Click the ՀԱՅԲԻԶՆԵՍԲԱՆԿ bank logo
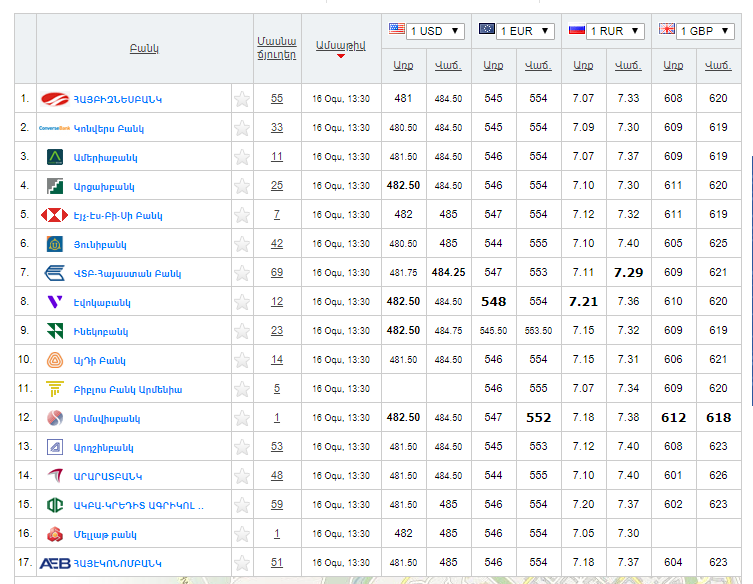The image size is (753, 584). (x=55, y=99)
